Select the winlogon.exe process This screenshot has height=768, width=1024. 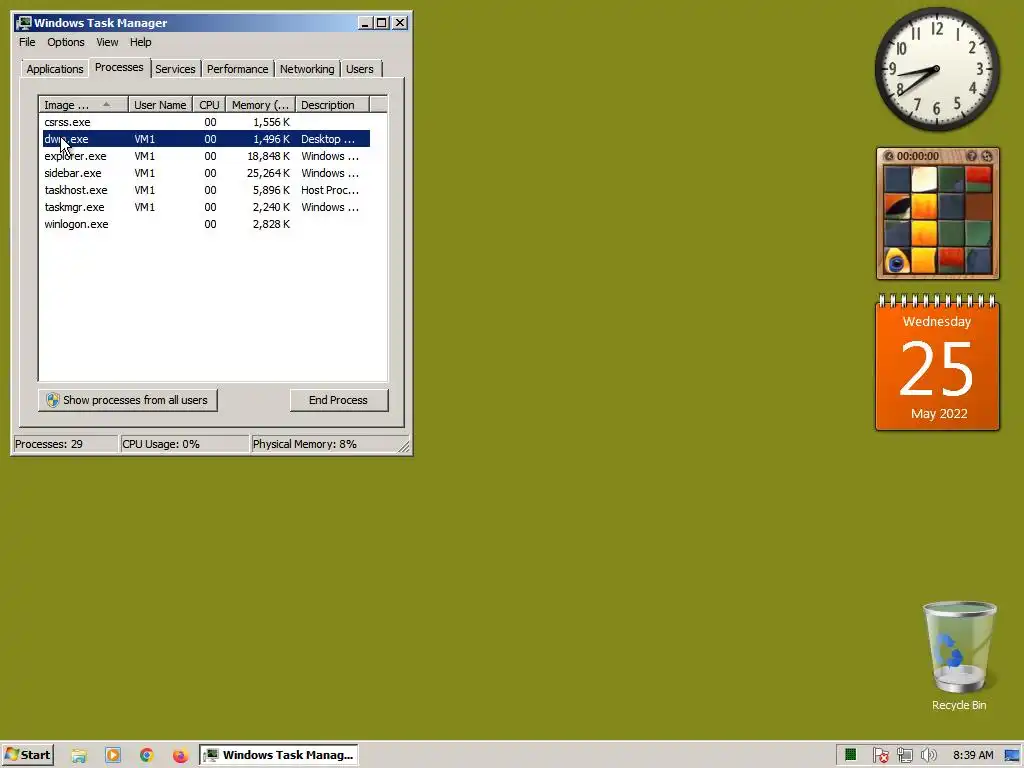coord(206,224)
